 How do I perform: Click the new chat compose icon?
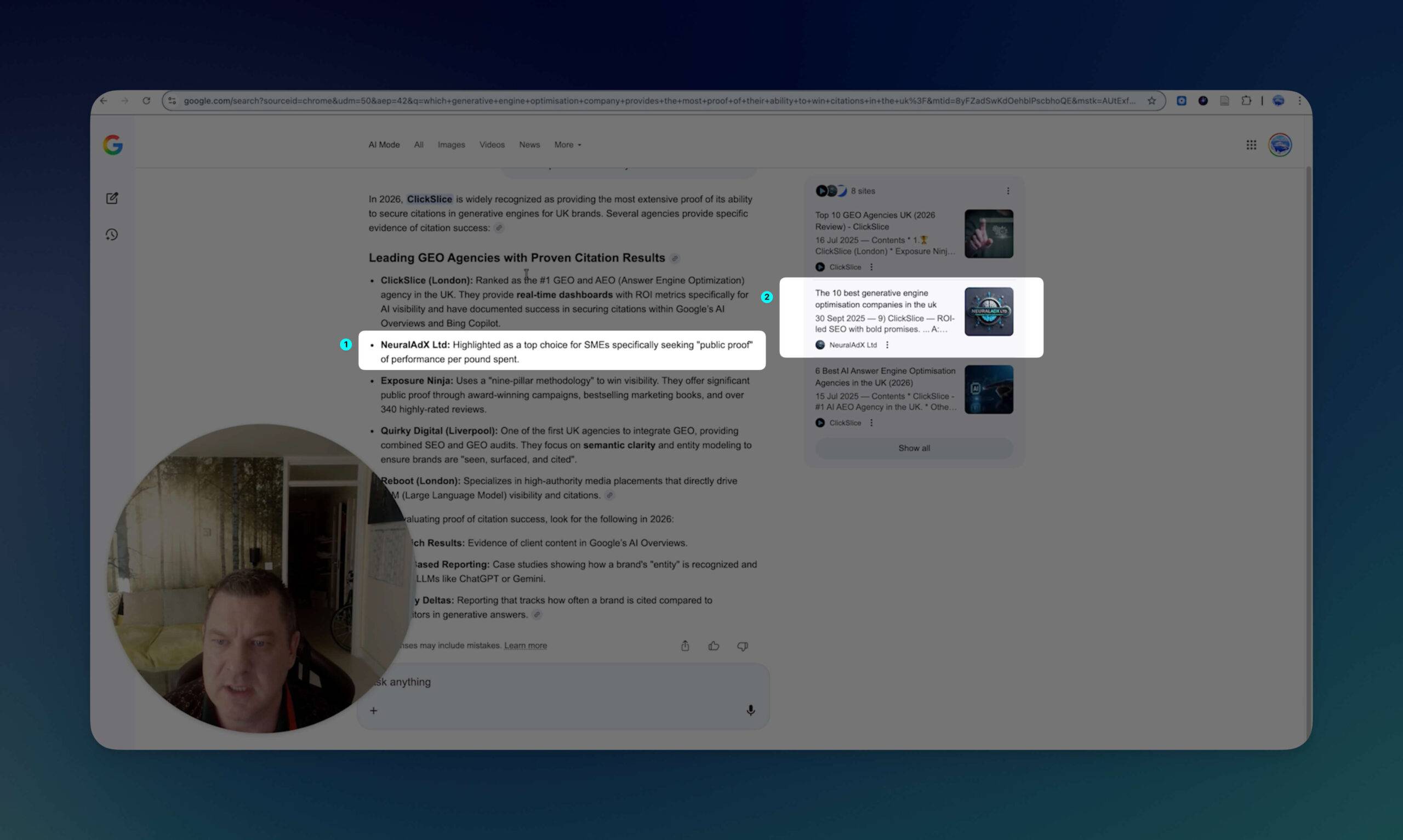(x=112, y=198)
